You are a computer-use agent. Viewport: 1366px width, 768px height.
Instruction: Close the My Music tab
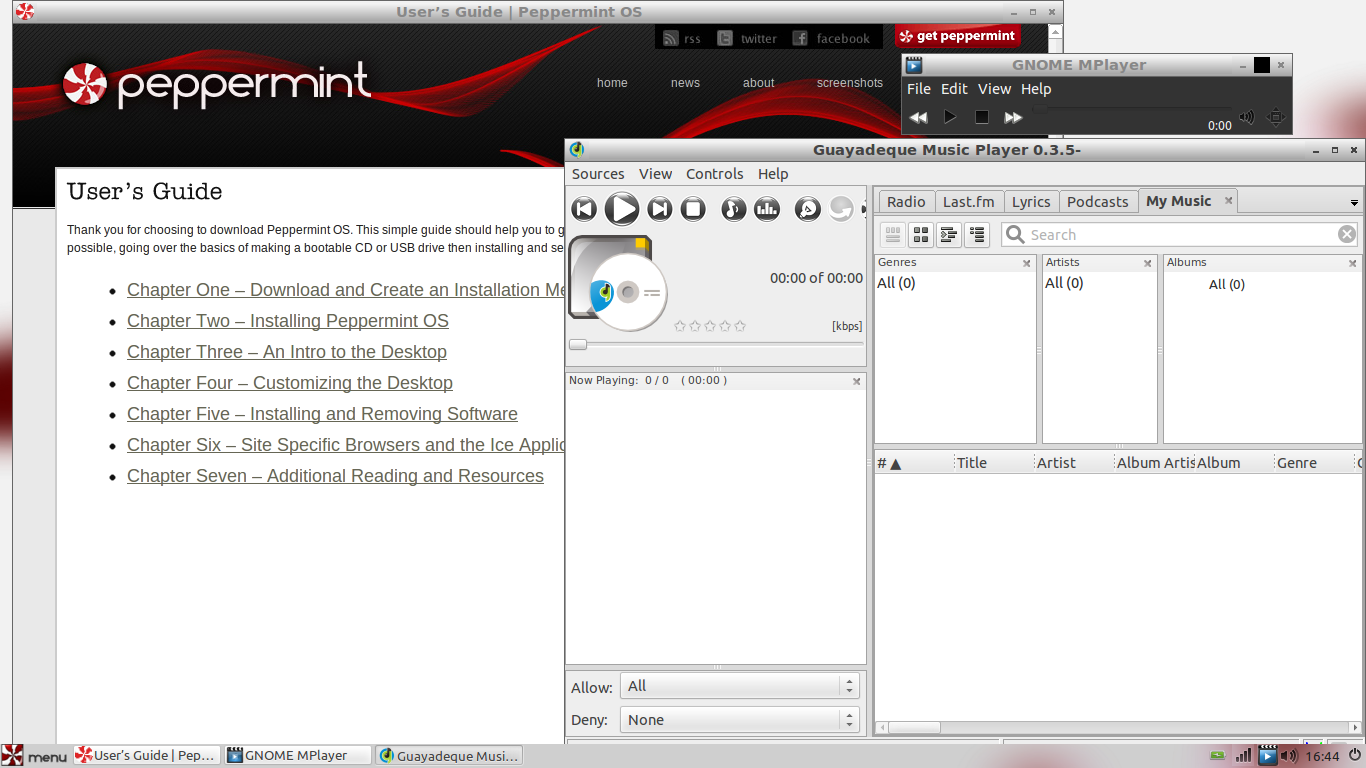coord(1228,201)
